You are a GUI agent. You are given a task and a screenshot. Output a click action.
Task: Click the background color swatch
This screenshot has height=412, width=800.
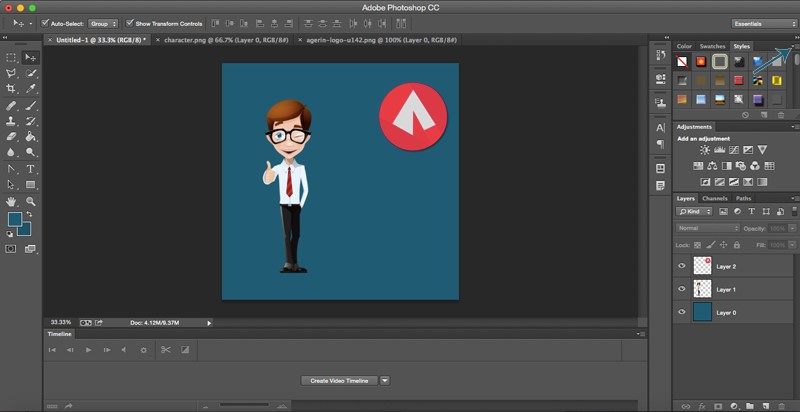coord(26,231)
